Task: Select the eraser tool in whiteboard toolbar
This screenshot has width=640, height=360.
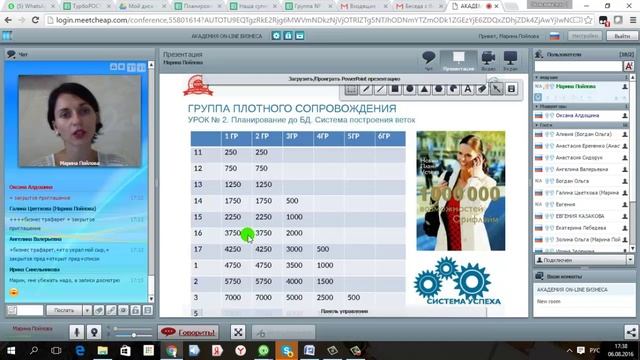Action: tap(482, 89)
